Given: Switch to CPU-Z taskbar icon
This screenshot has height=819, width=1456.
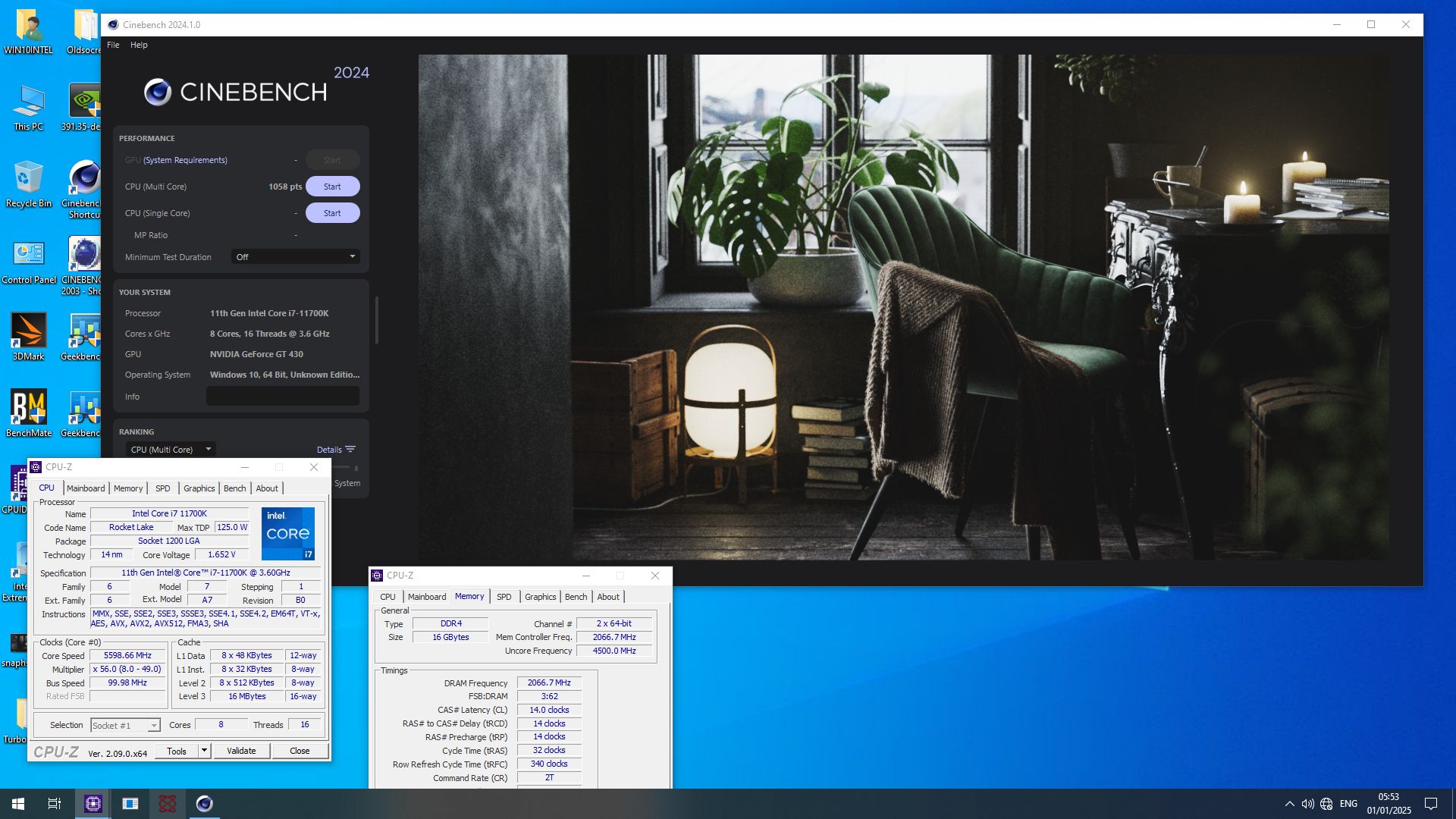Looking at the screenshot, I should [x=93, y=804].
